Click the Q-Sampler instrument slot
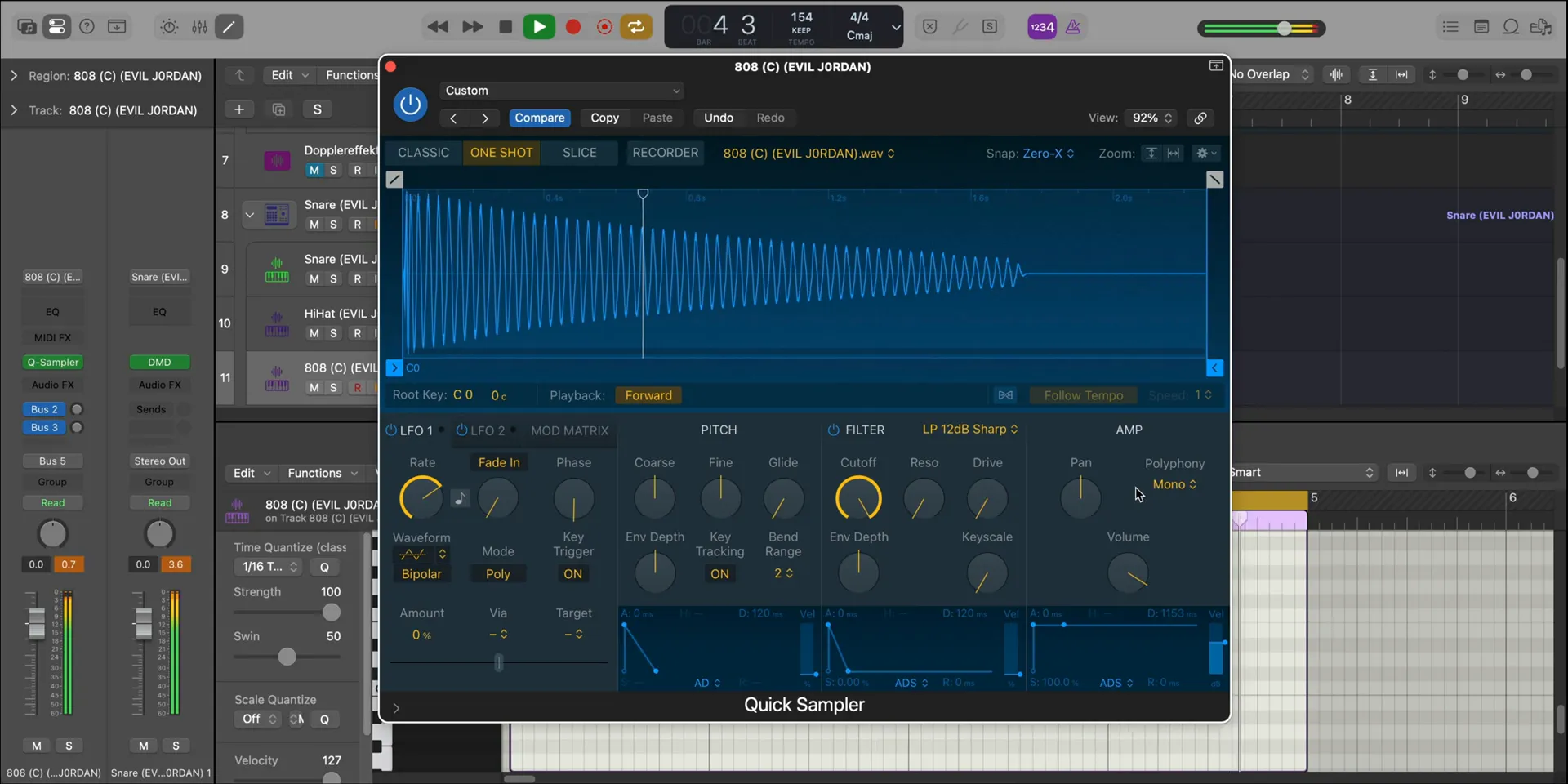Viewport: 1568px width, 784px height. [x=53, y=362]
